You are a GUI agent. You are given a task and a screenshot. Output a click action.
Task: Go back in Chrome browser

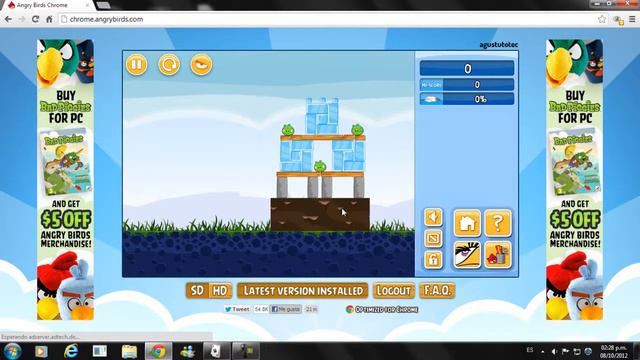pos(8,19)
